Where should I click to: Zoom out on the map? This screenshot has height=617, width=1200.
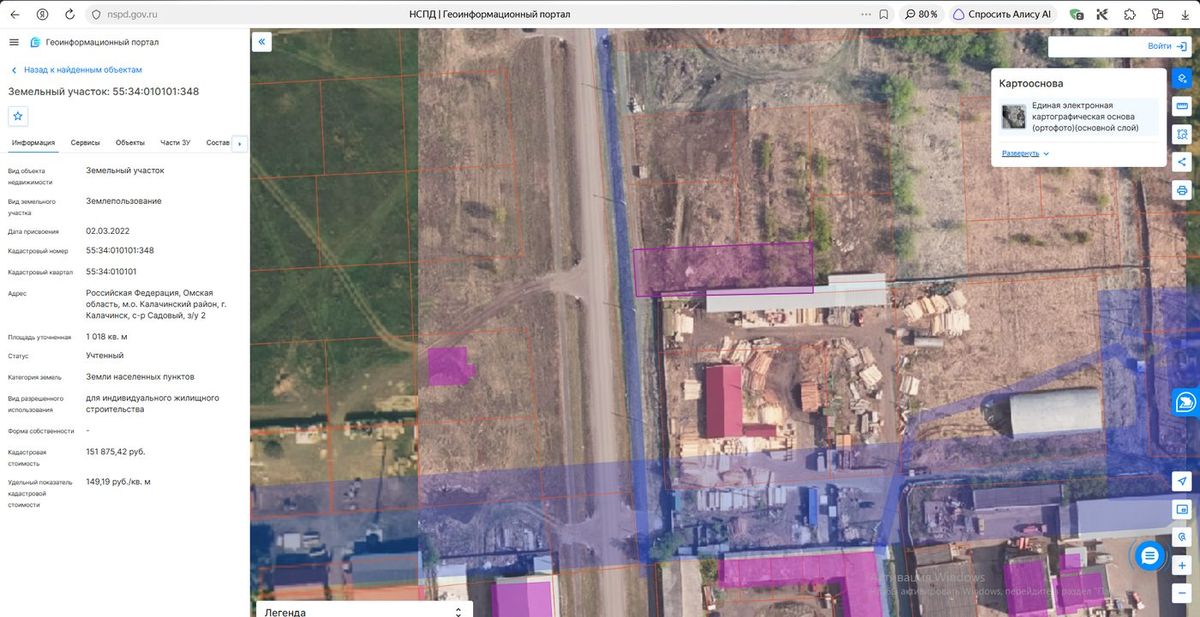(x=1182, y=593)
